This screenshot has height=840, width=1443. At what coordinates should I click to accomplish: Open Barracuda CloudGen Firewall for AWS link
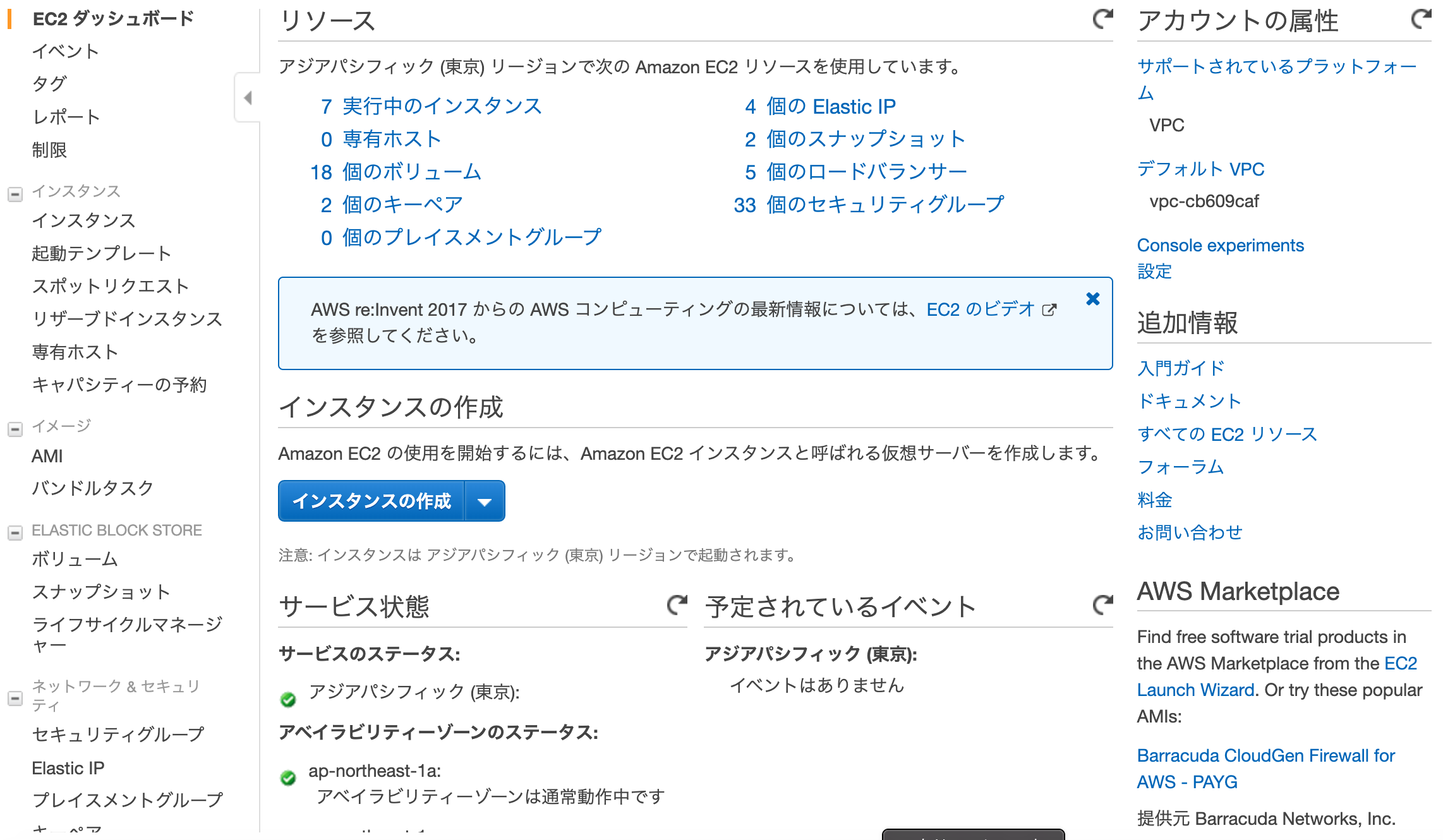[1266, 769]
